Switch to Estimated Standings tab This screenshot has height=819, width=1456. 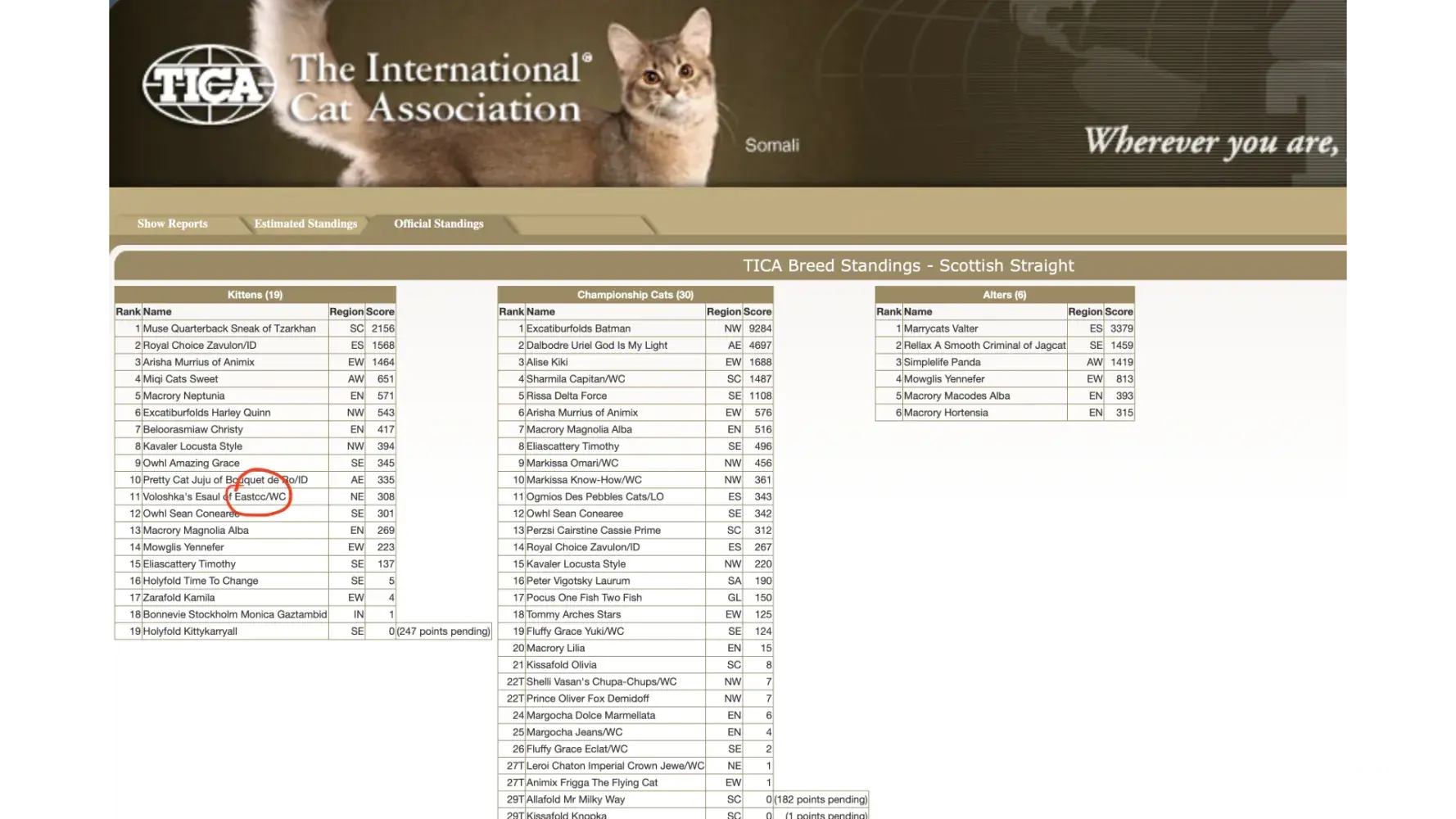305,224
